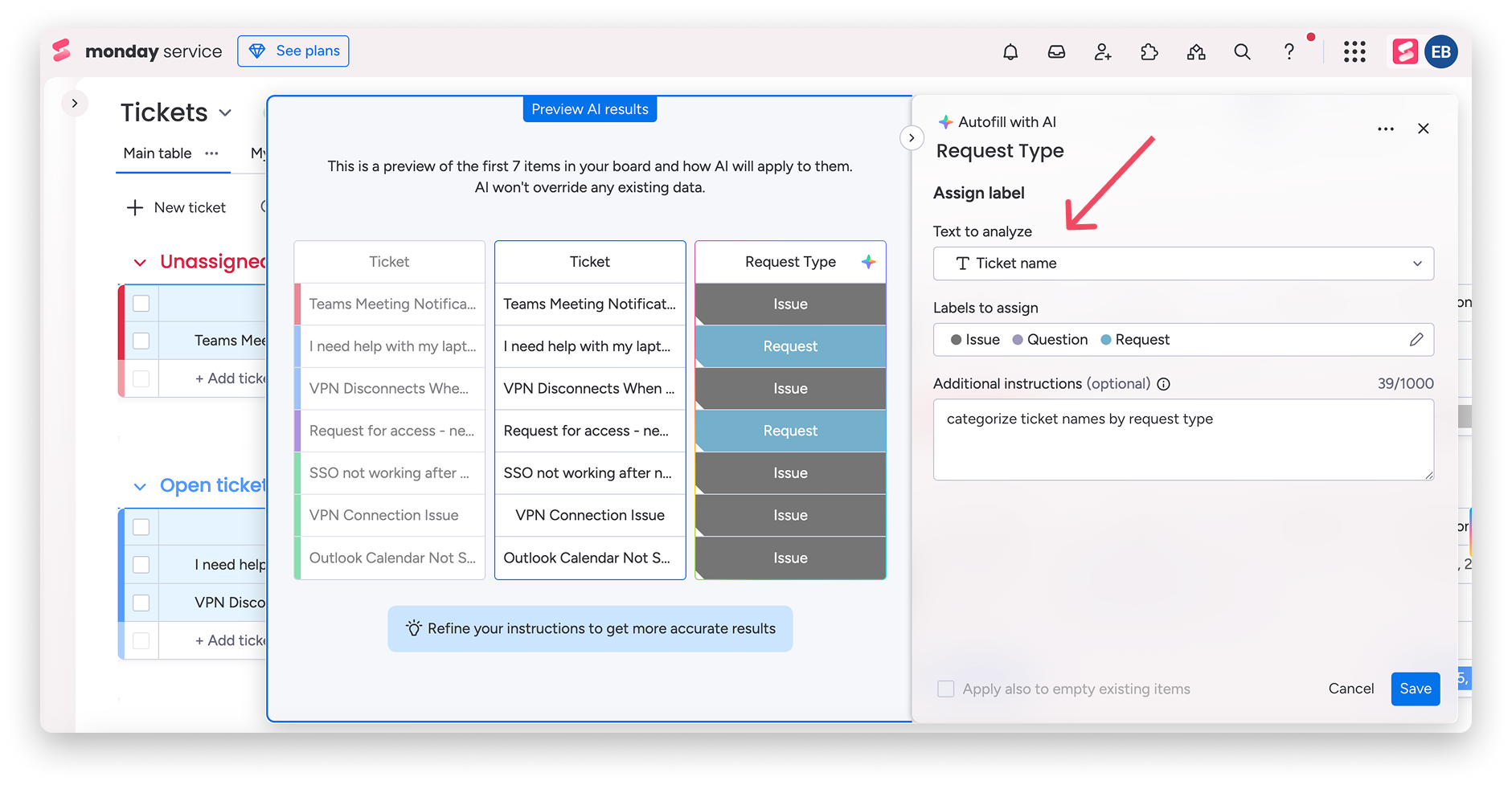Edit labels with the pencil icon
The width and height of the screenshot is (1512, 785).
tap(1416, 340)
